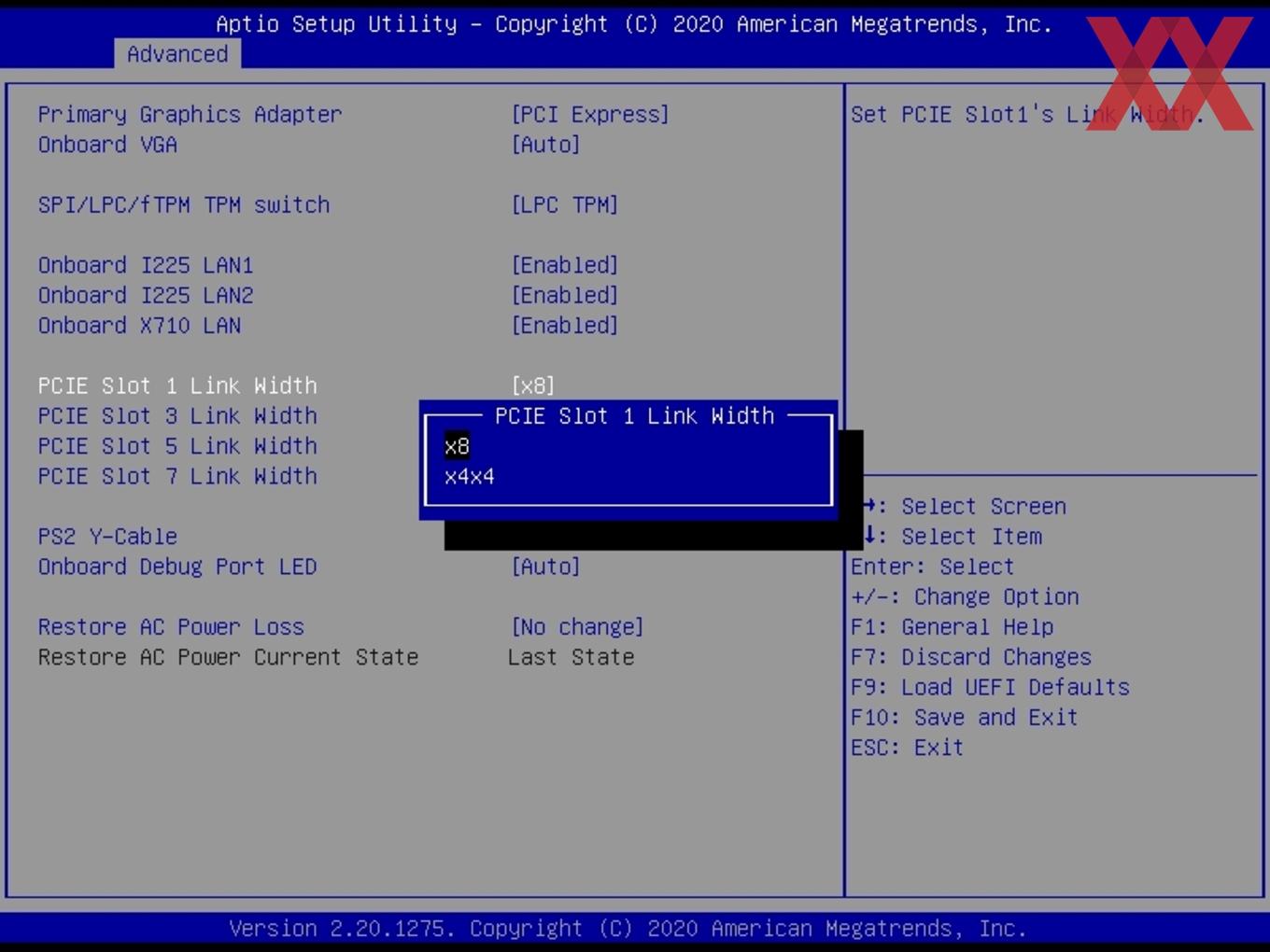1270x952 pixels.
Task: Change Primary Graphics Adapter PCI Express value
Action: pyautogui.click(x=590, y=115)
